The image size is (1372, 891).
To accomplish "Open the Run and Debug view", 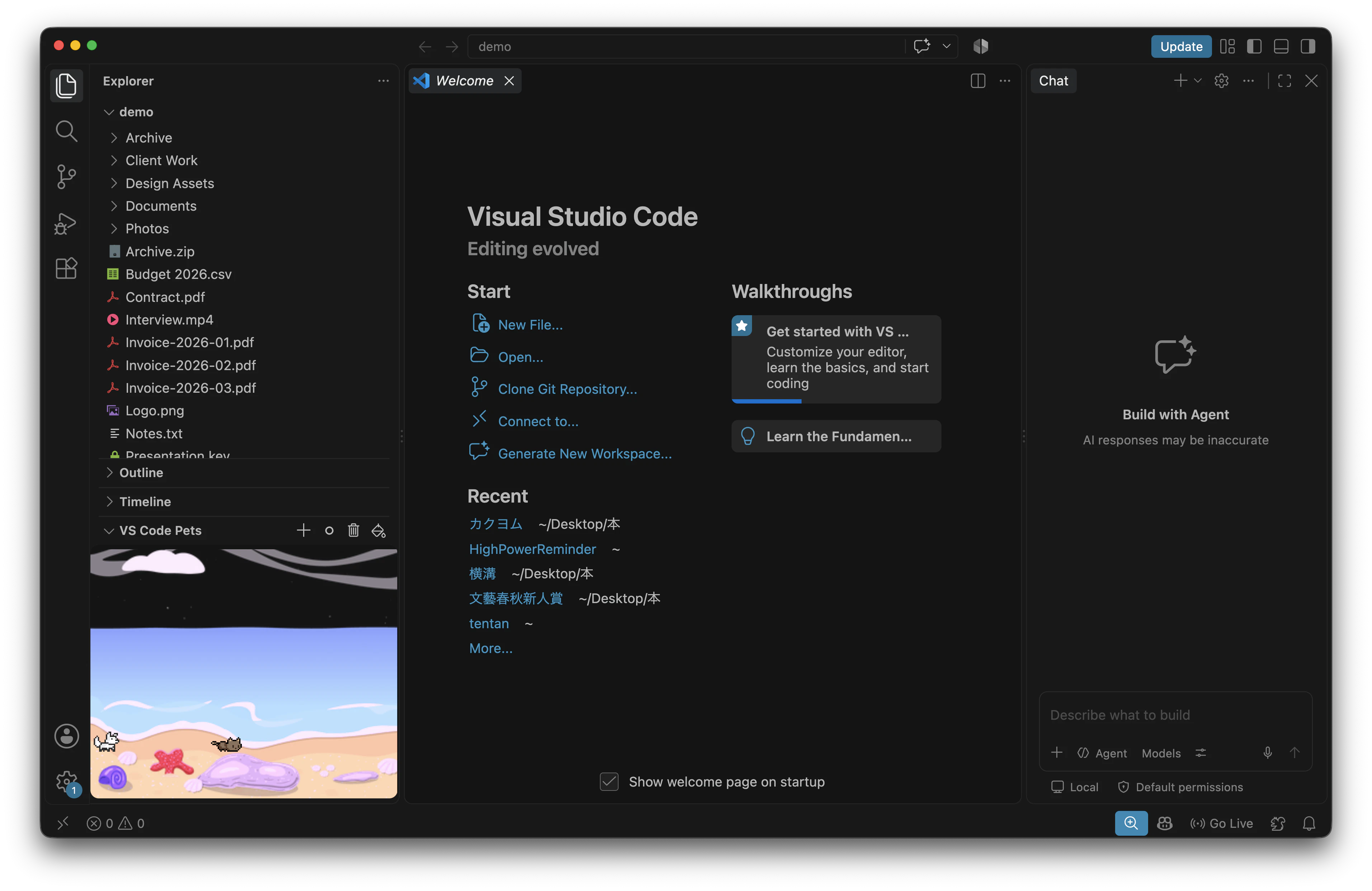I will click(66, 223).
